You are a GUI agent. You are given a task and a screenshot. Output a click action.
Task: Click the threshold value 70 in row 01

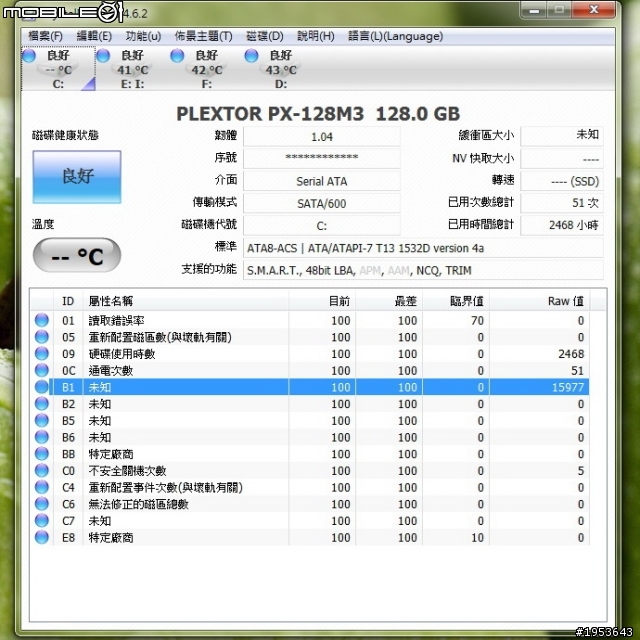tap(477, 320)
